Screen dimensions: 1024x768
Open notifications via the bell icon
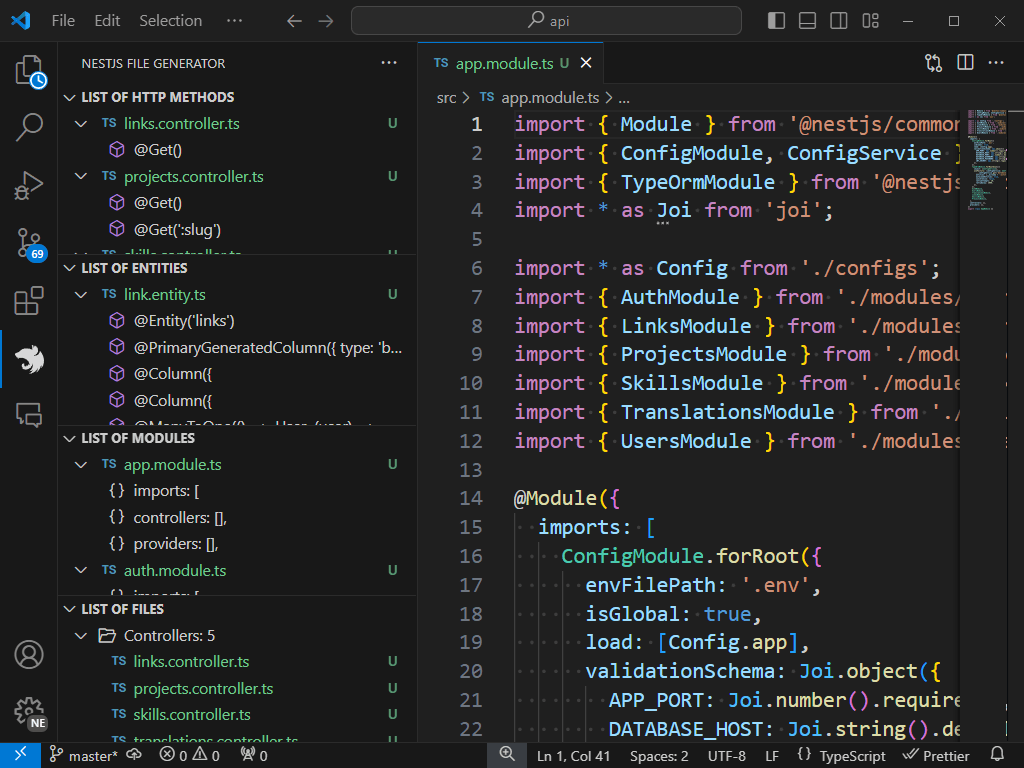point(998,755)
